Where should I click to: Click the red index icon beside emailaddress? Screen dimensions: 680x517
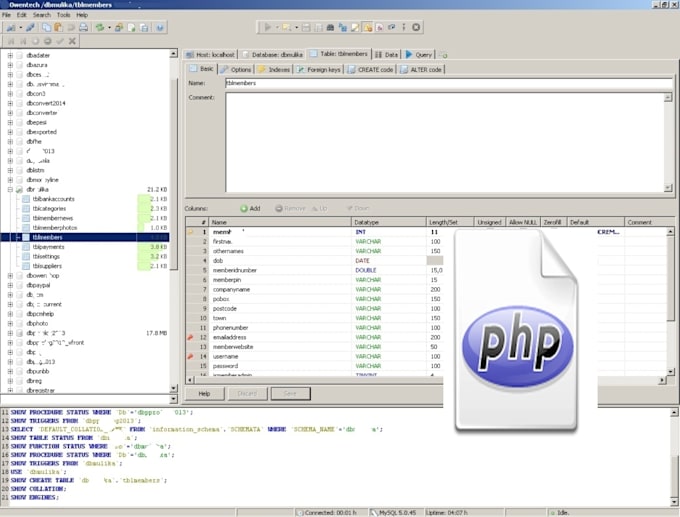191,337
